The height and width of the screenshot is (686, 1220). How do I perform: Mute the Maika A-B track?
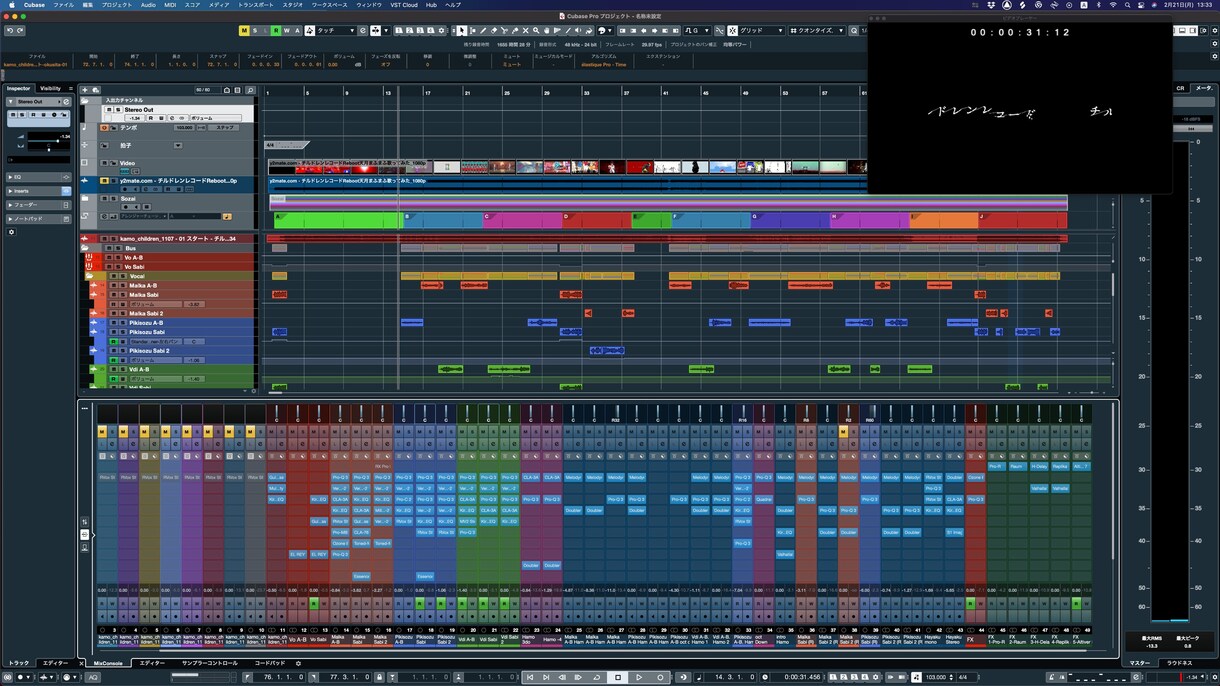[113, 285]
